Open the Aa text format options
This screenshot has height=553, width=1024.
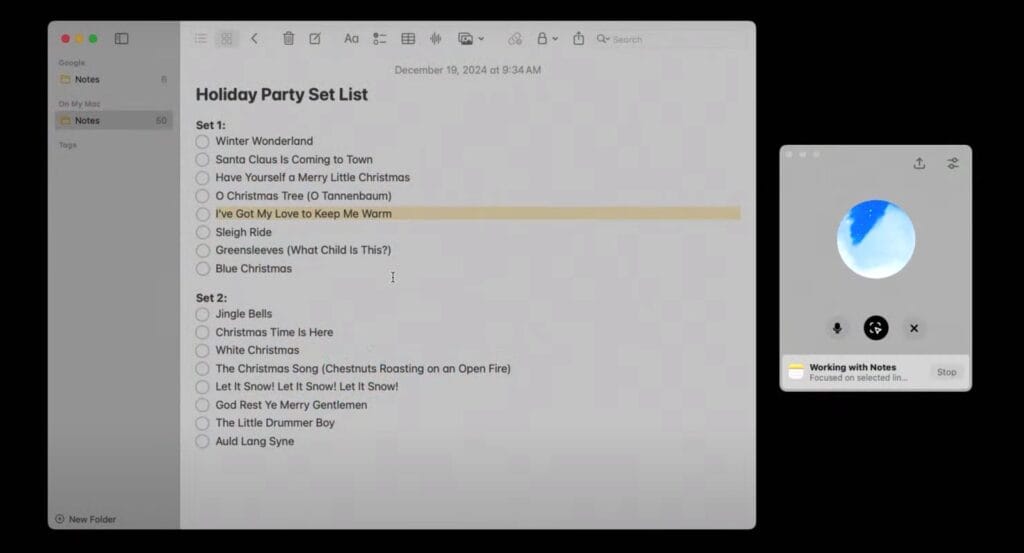click(351, 39)
